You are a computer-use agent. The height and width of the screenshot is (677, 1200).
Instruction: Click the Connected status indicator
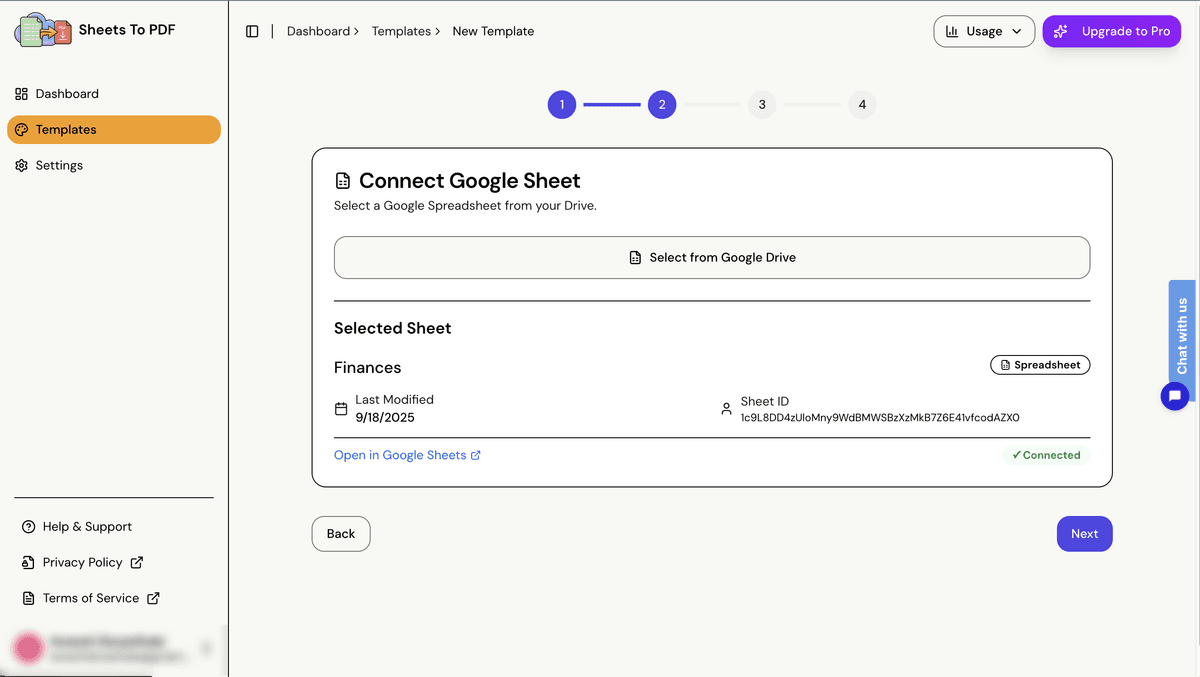tap(1046, 455)
